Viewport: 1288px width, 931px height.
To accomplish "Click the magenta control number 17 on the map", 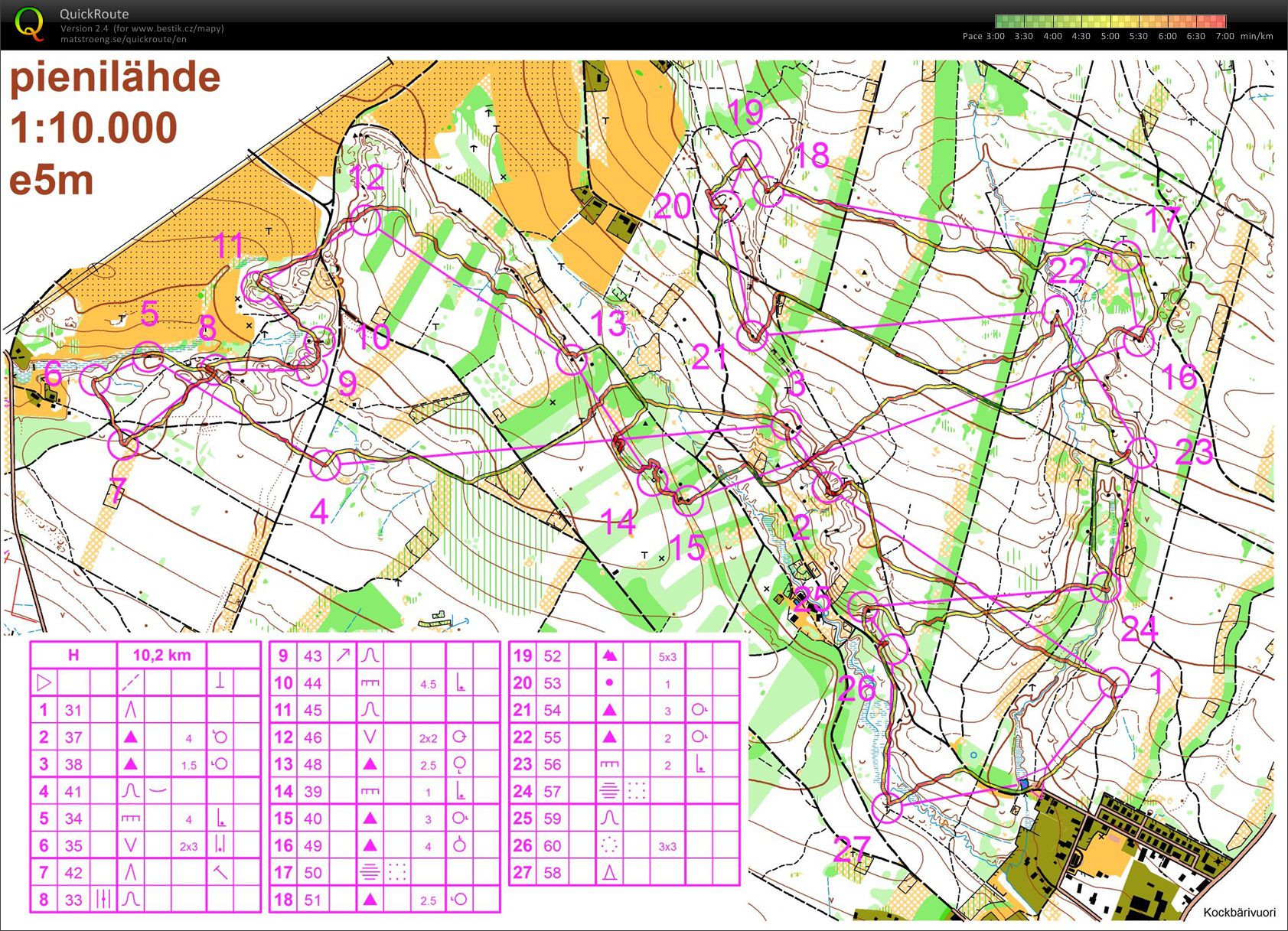I will [x=1162, y=220].
